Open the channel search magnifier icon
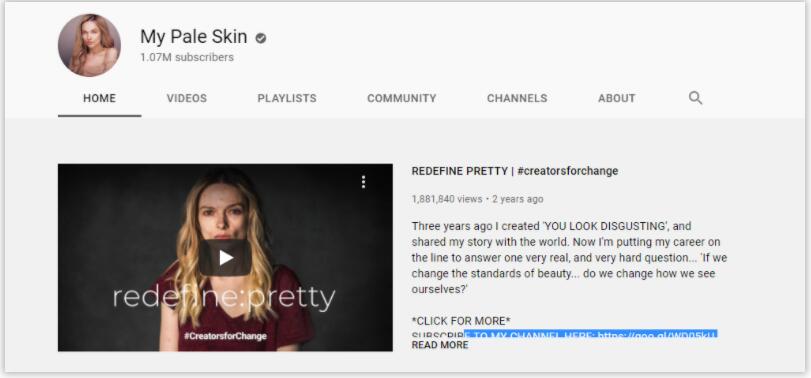 pyautogui.click(x=695, y=98)
